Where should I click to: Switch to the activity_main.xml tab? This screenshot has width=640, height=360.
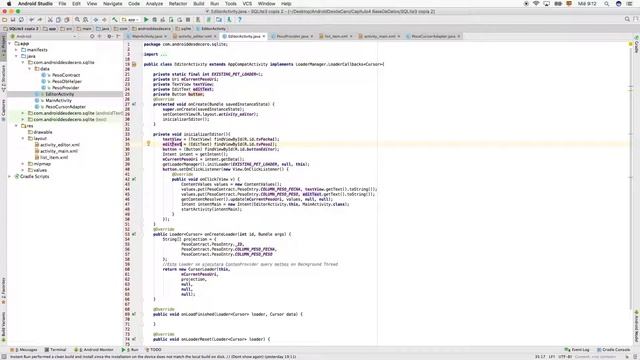(380, 36)
